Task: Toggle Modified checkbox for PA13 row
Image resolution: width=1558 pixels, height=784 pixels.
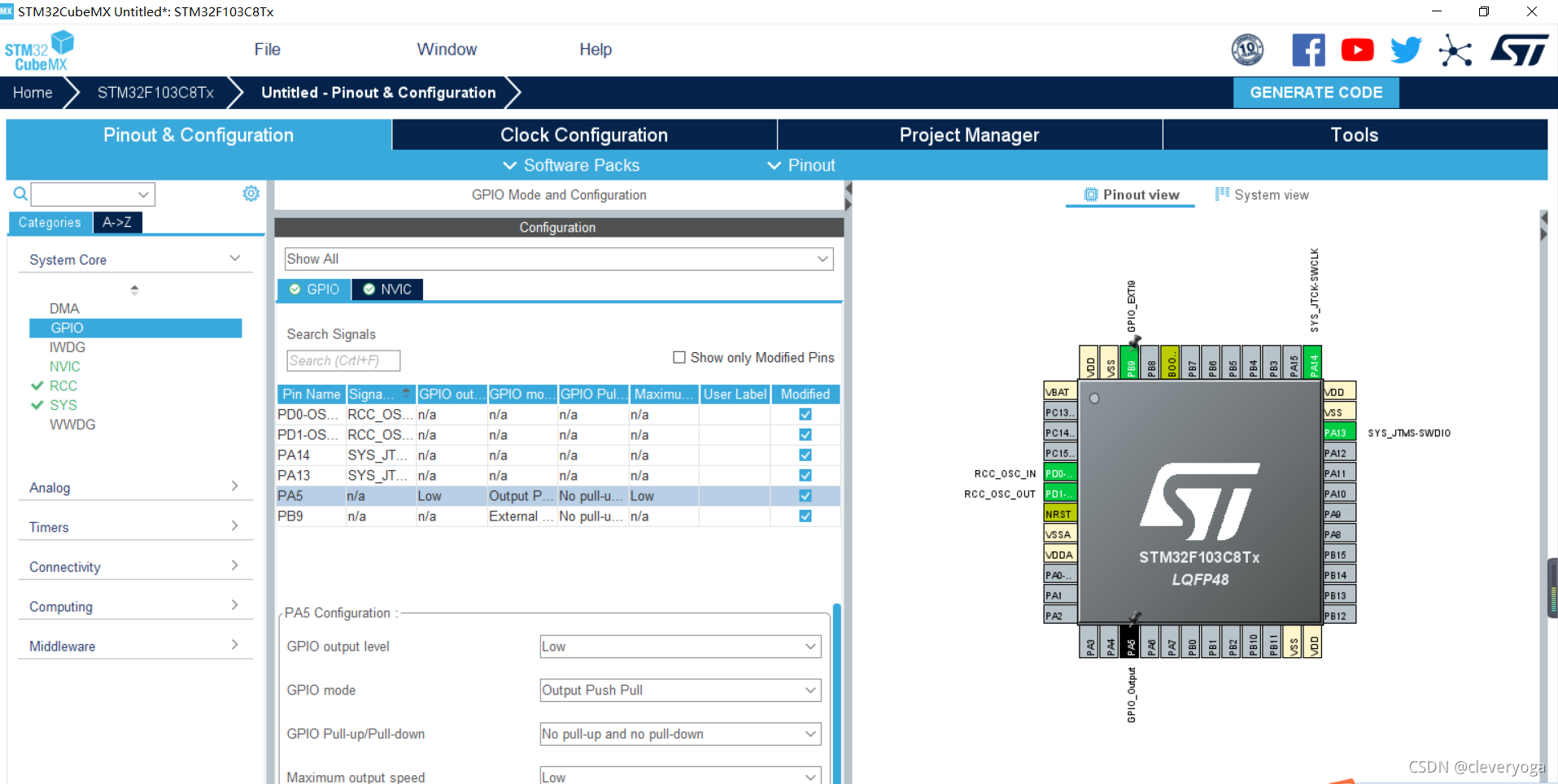Action: pyautogui.click(x=805, y=475)
